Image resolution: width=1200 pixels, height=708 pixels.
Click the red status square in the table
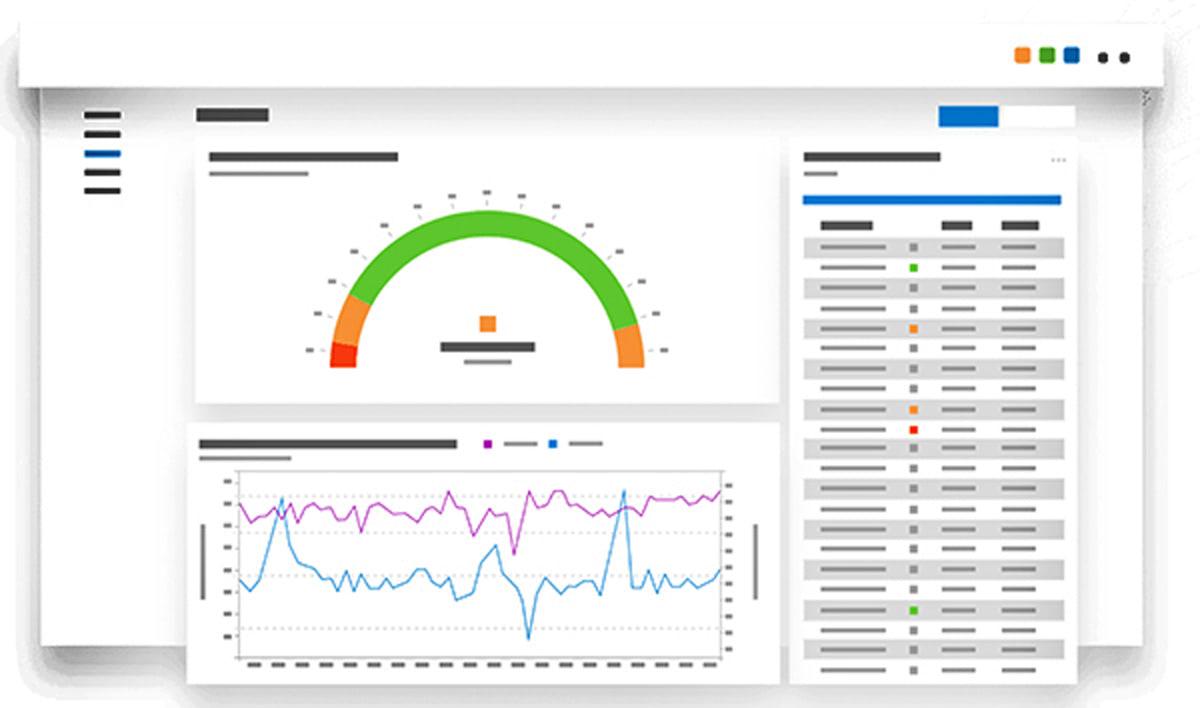[913, 429]
